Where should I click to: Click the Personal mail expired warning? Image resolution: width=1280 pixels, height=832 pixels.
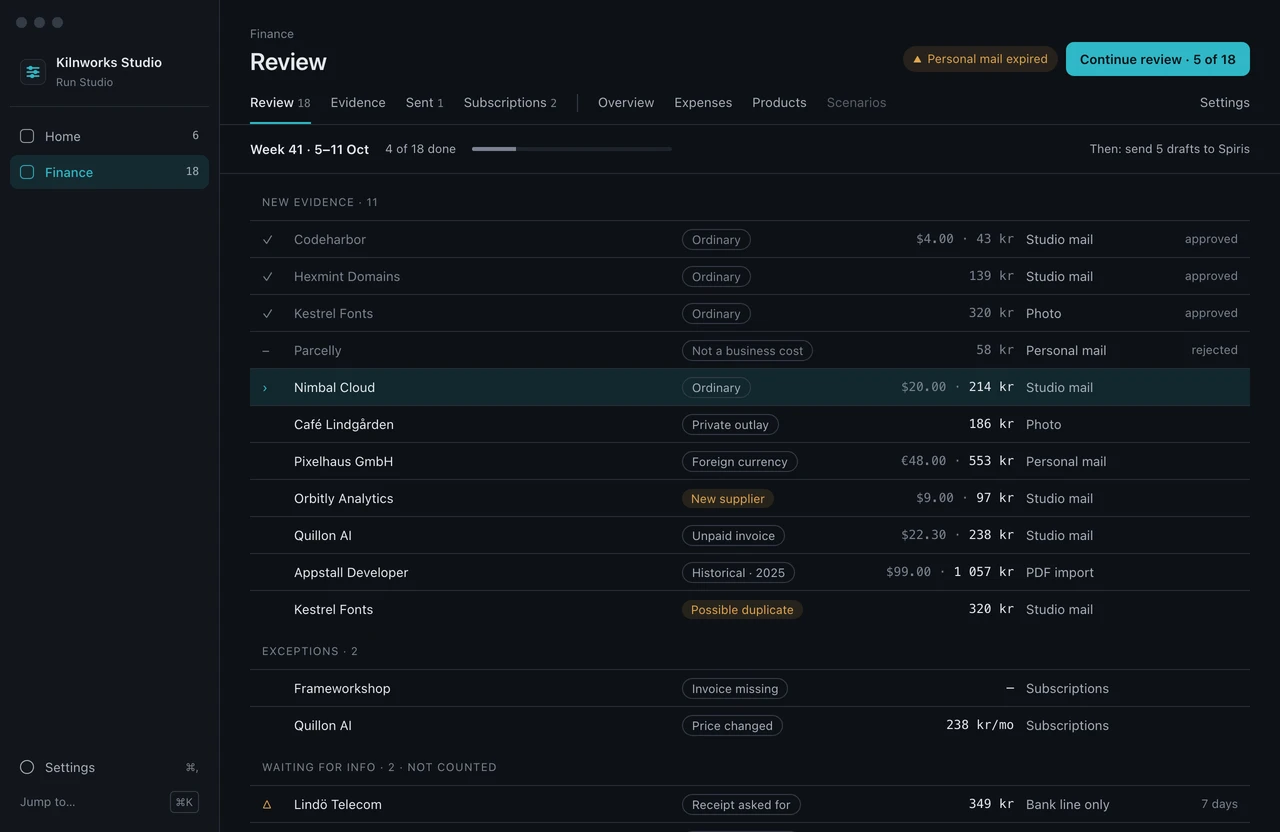(980, 59)
